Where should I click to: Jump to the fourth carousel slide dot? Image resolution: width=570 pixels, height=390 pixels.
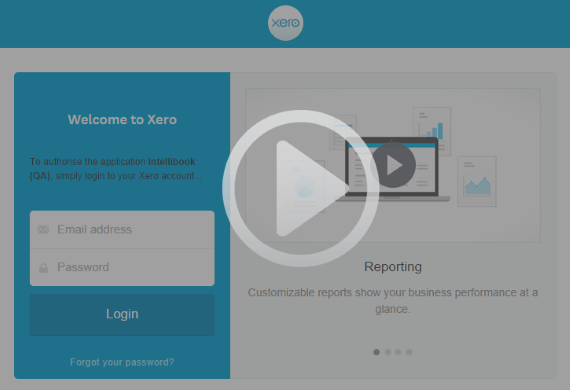(x=409, y=352)
